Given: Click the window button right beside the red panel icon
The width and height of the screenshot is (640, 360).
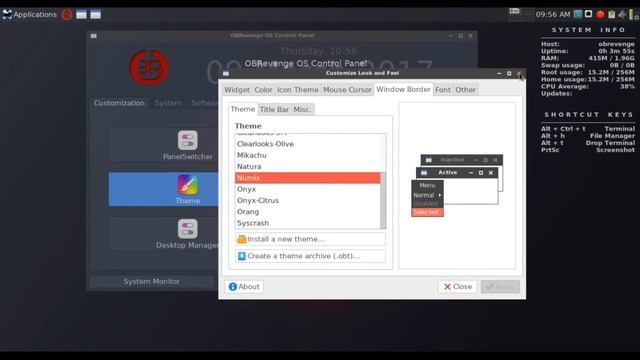Looking at the screenshot, I should click(82, 15).
